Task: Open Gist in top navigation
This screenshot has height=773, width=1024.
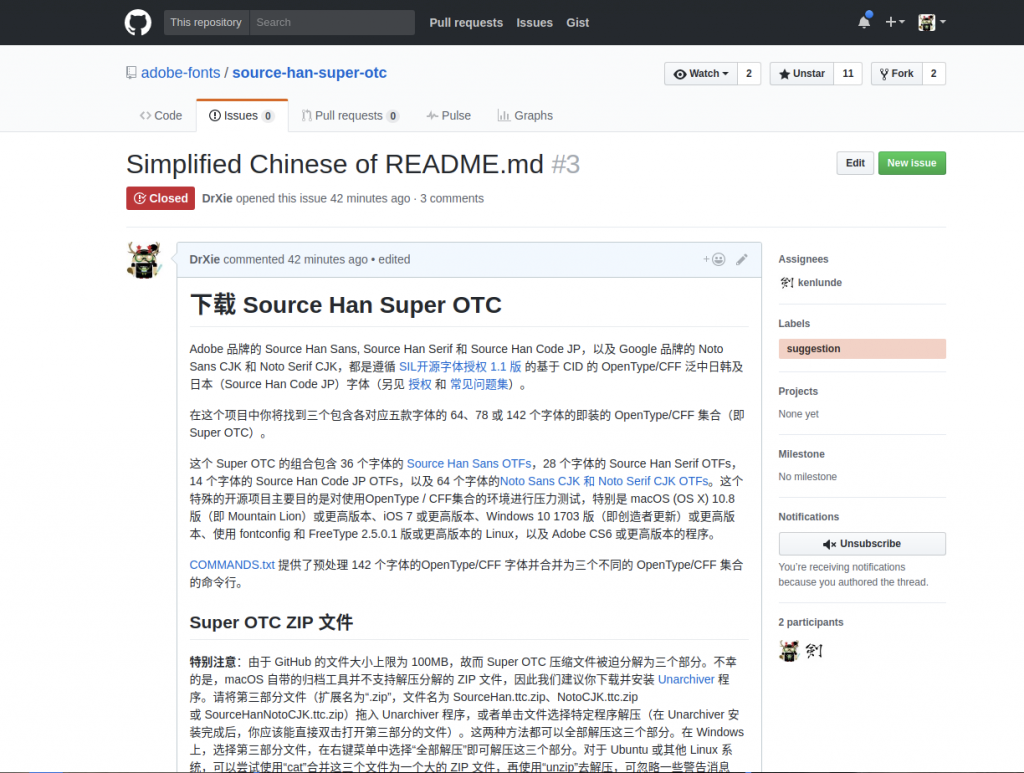Action: [x=577, y=22]
